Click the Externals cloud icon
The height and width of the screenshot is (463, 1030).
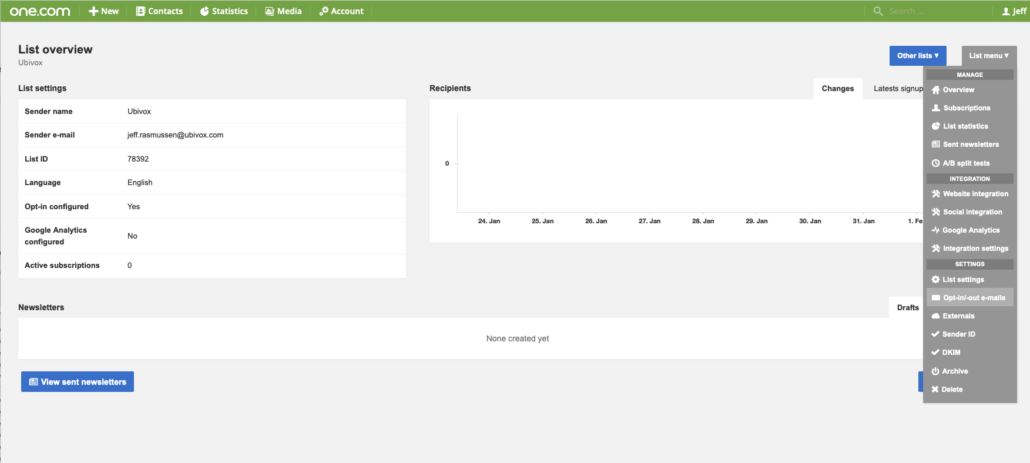point(936,316)
